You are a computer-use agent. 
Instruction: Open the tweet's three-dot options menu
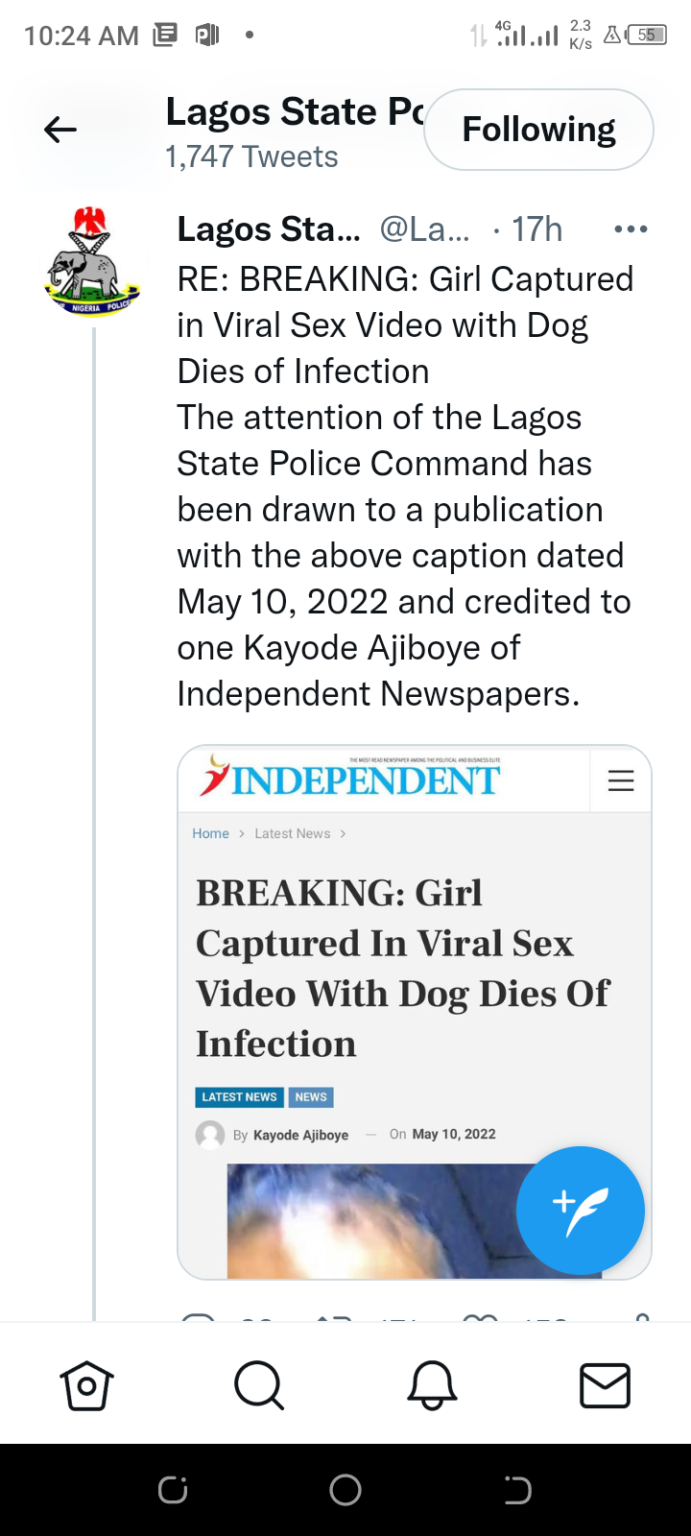(x=630, y=230)
